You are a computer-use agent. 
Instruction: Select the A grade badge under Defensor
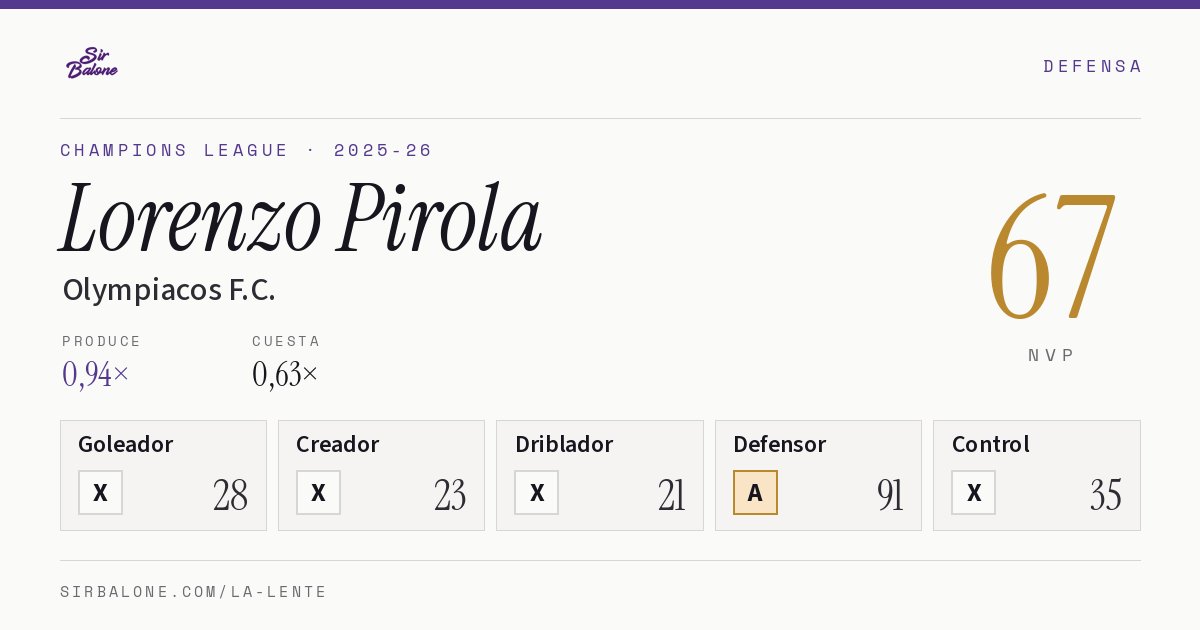(755, 492)
